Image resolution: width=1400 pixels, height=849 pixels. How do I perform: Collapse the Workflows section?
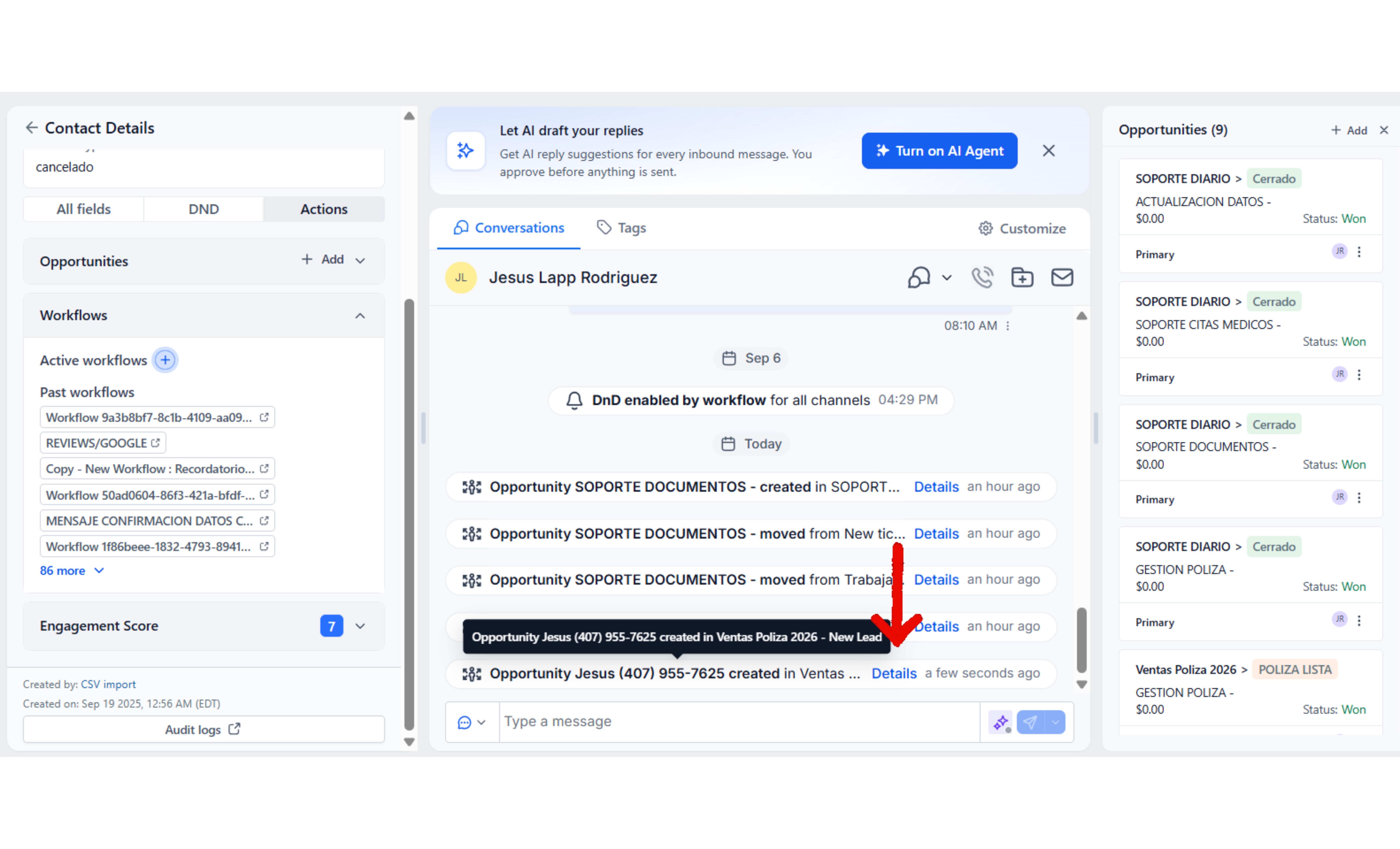[x=360, y=316]
